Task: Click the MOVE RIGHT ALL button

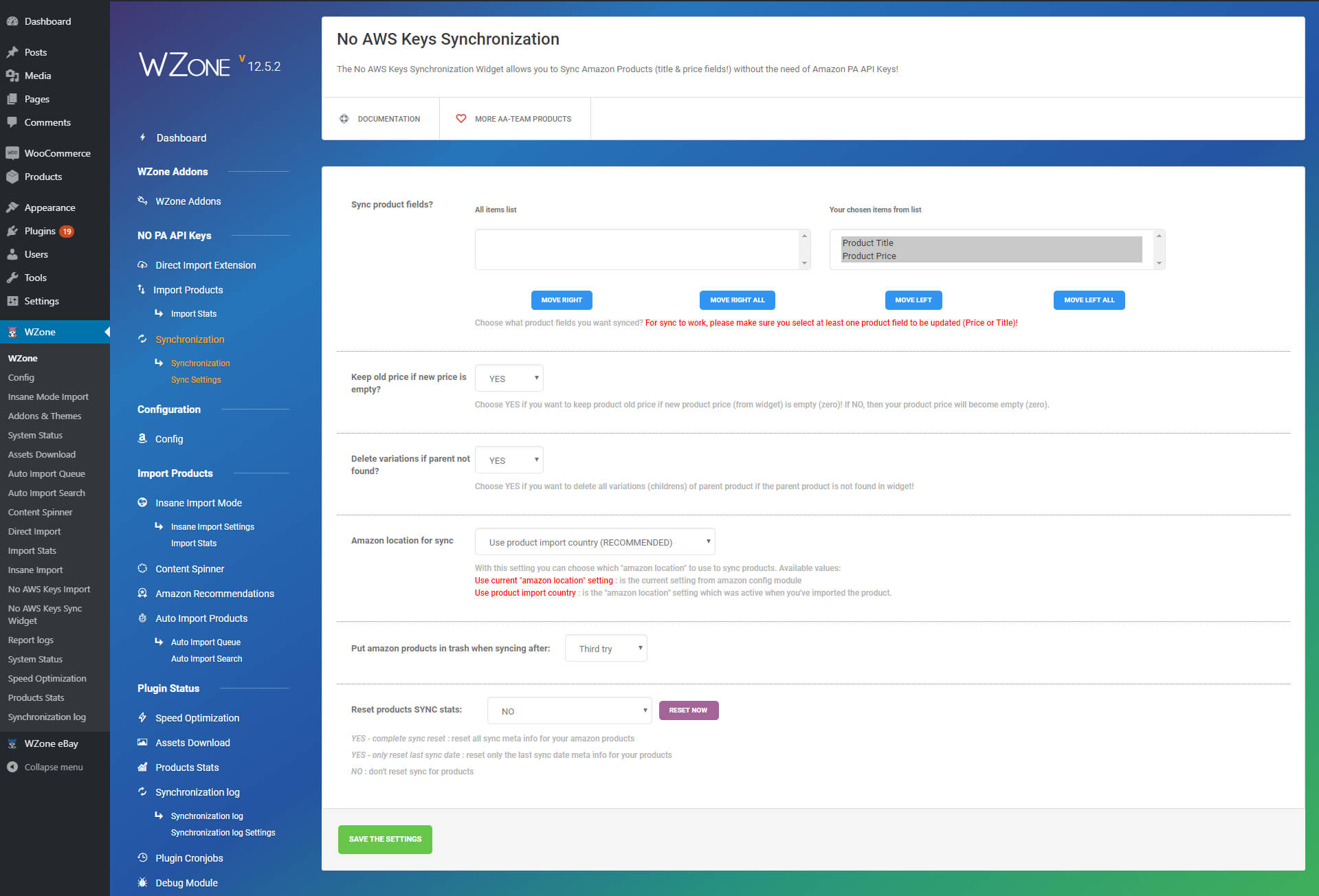Action: (738, 300)
